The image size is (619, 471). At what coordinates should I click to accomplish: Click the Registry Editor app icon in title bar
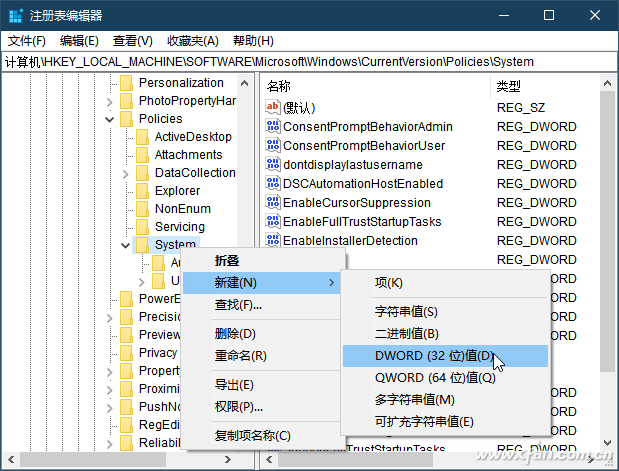click(16, 16)
